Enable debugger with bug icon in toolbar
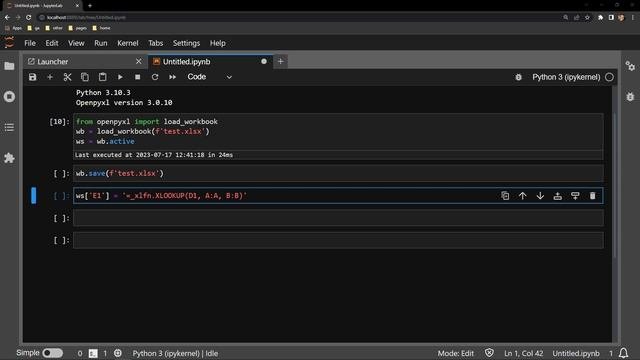The width and height of the screenshot is (640, 360). (518, 77)
